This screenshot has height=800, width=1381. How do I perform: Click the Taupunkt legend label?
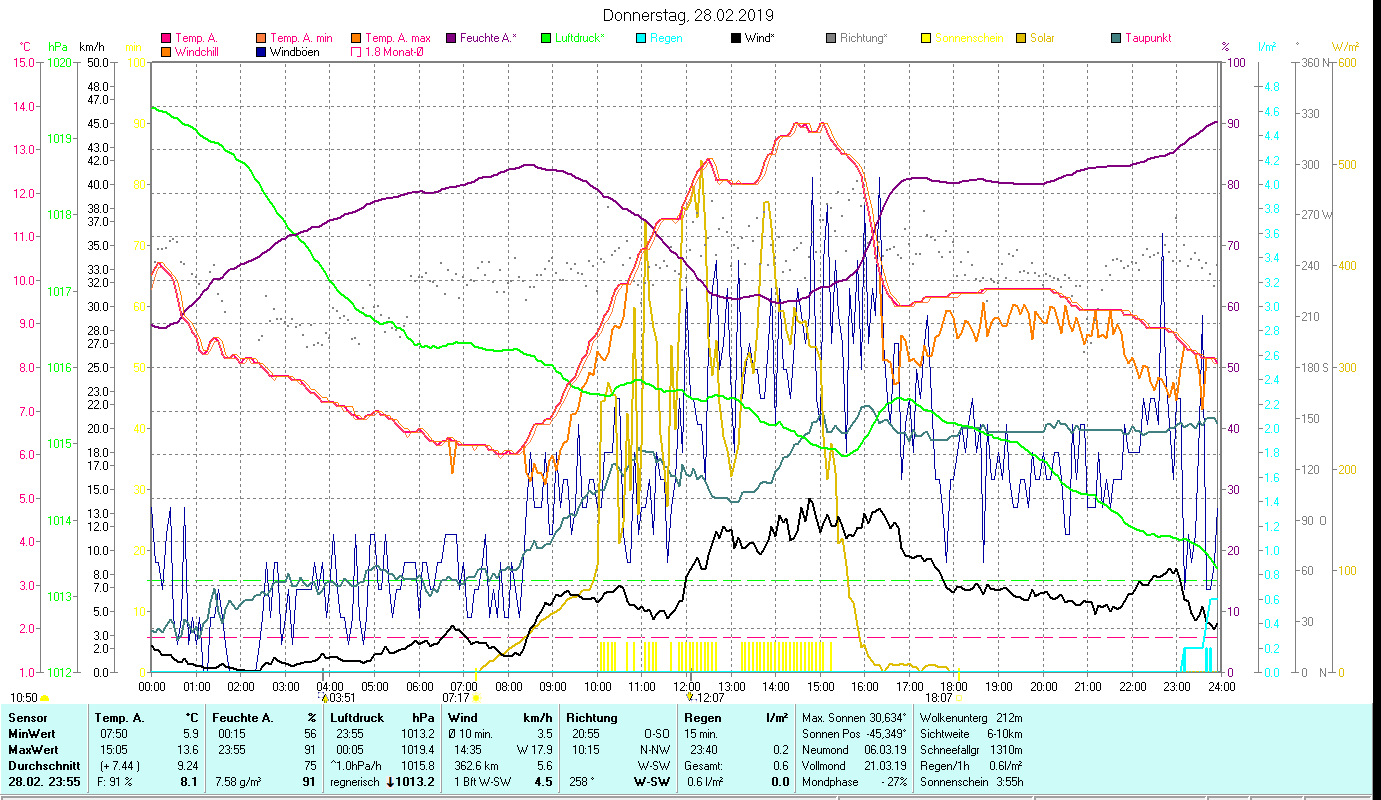click(x=1147, y=39)
